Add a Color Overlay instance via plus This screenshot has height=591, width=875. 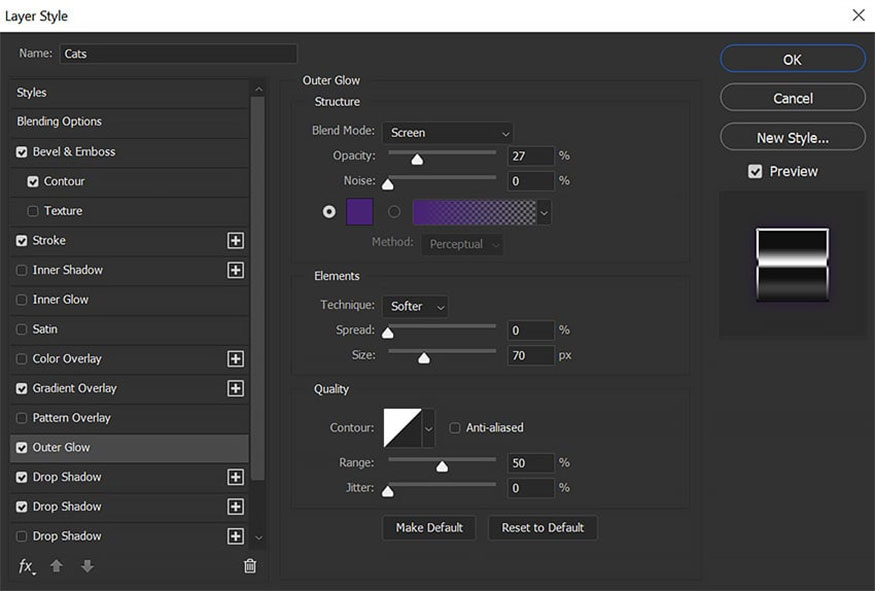236,359
